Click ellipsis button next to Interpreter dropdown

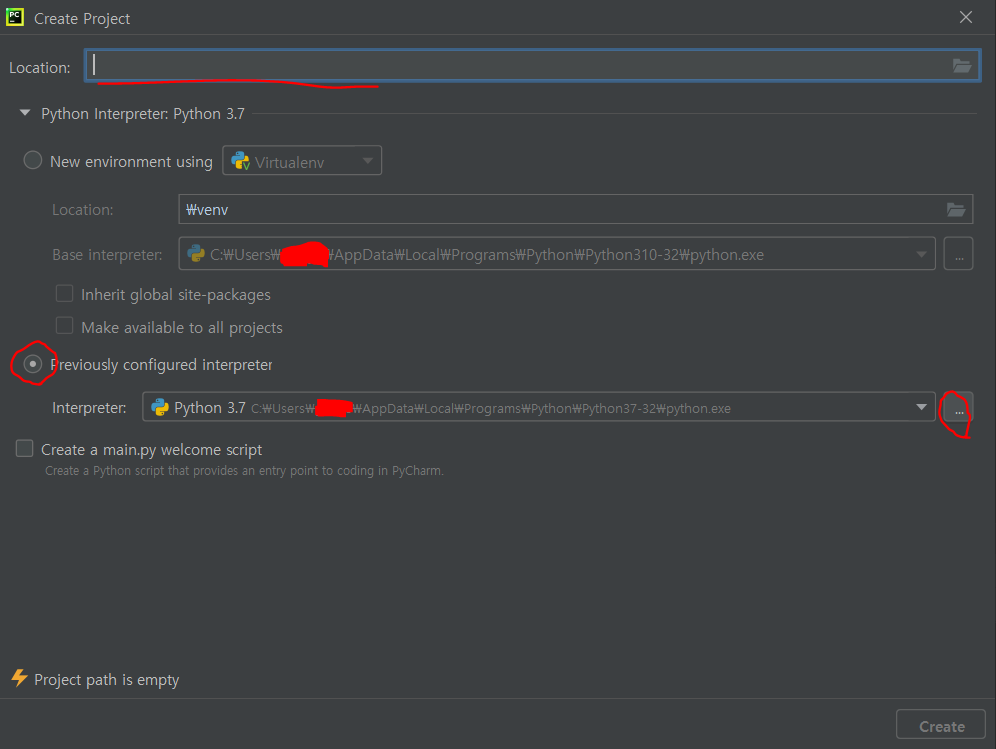[x=958, y=407]
